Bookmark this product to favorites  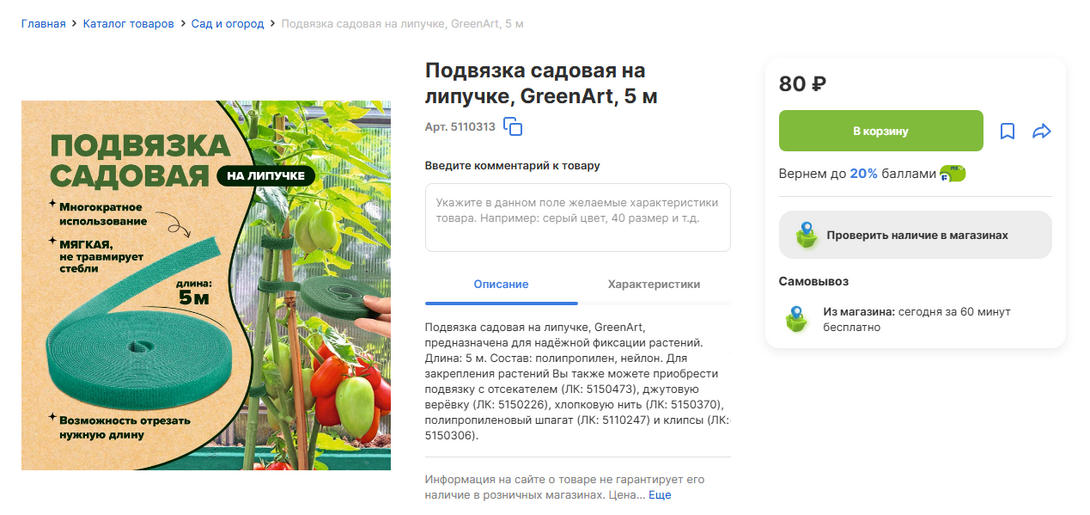[1007, 131]
